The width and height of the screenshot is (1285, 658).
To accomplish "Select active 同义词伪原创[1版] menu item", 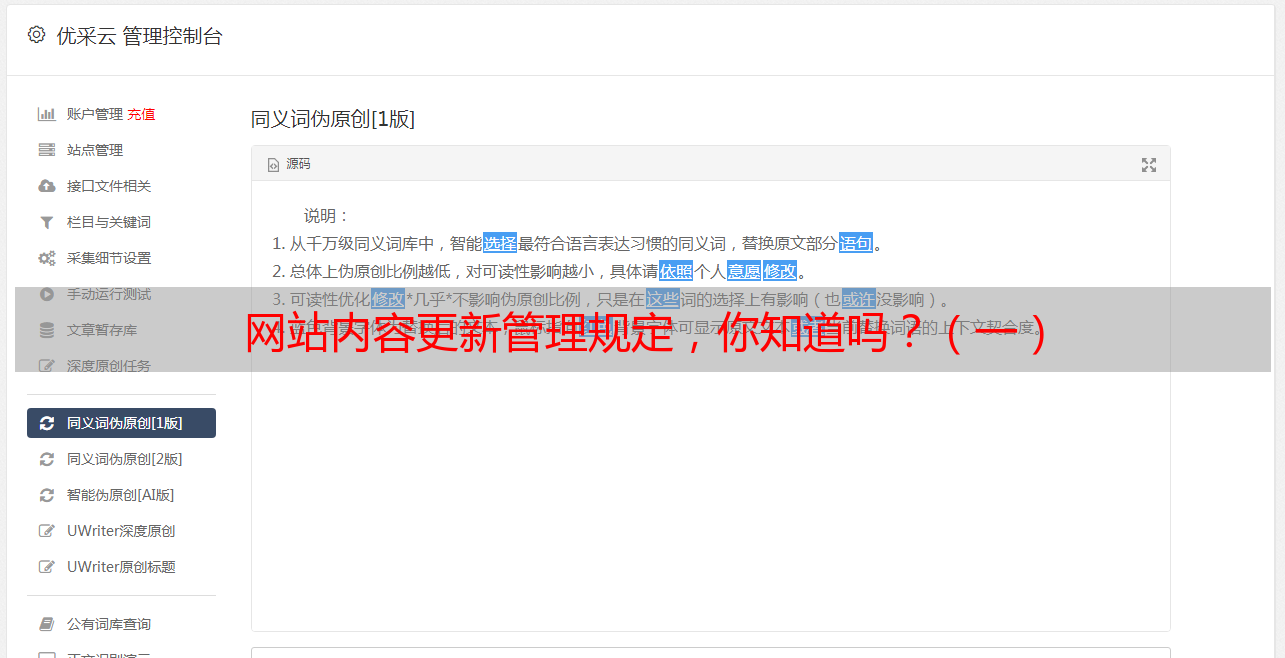I will (x=121, y=423).
